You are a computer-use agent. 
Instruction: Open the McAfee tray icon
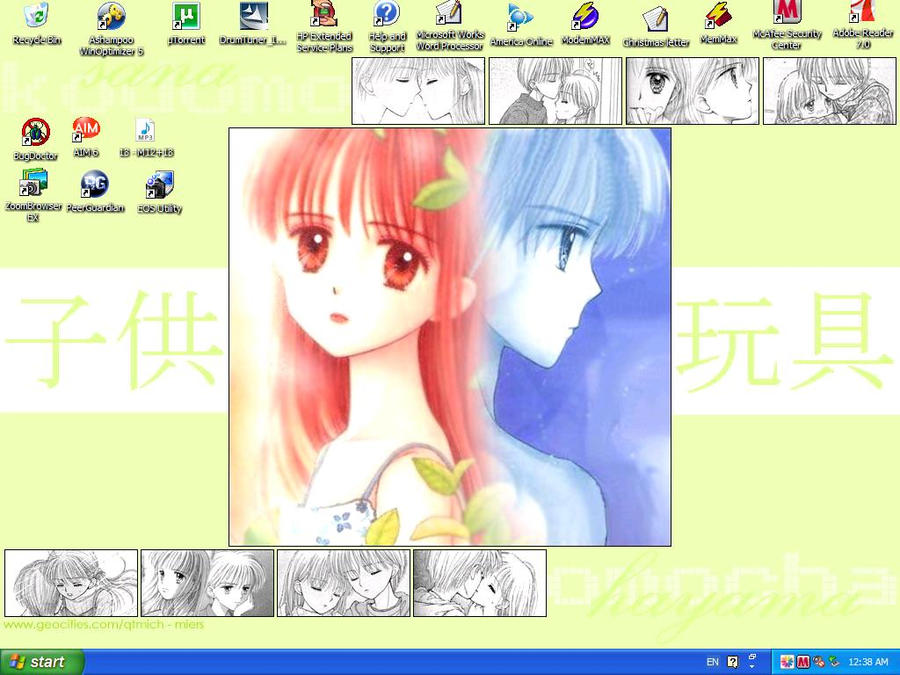(x=804, y=662)
